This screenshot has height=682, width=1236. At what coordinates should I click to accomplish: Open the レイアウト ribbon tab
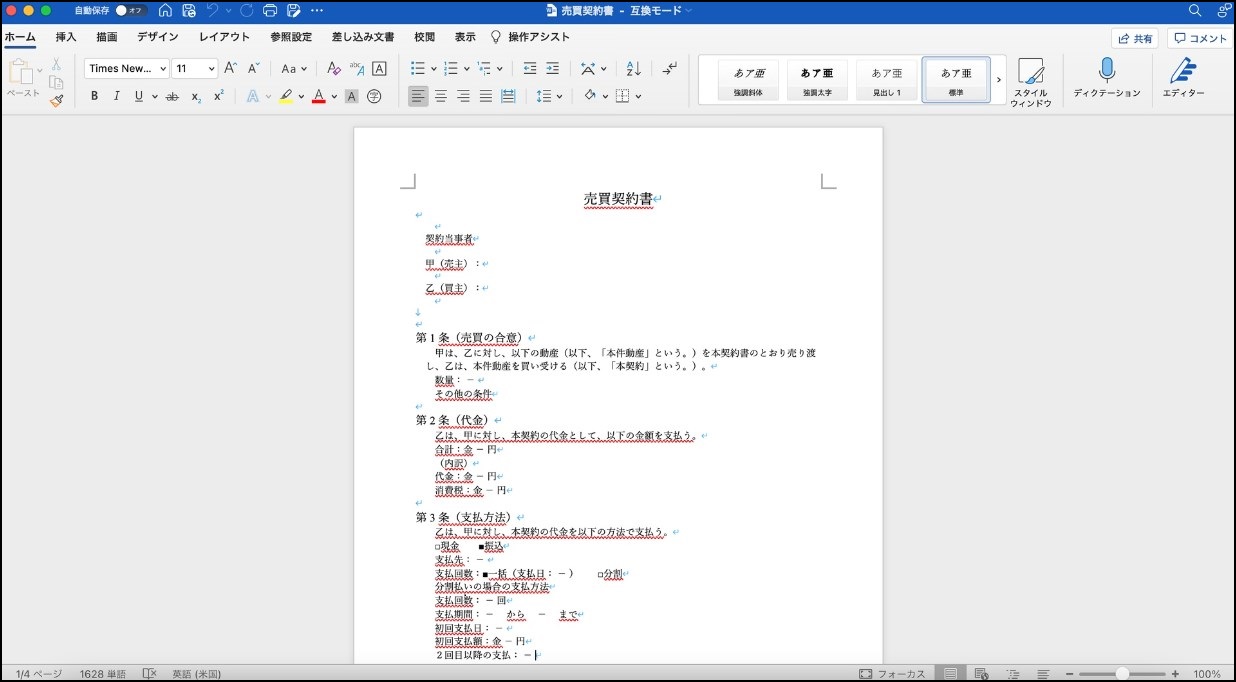tap(224, 37)
